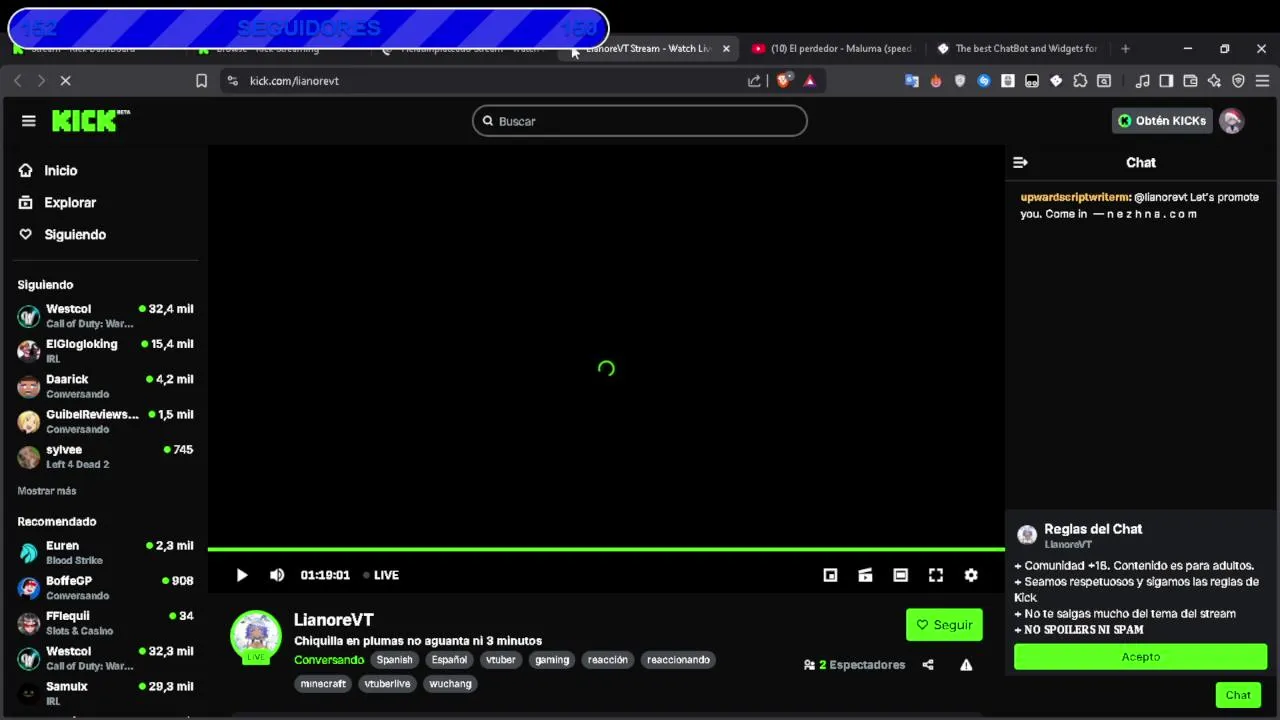Share the stream with the share icon
This screenshot has height=720, width=1280.
click(928, 665)
